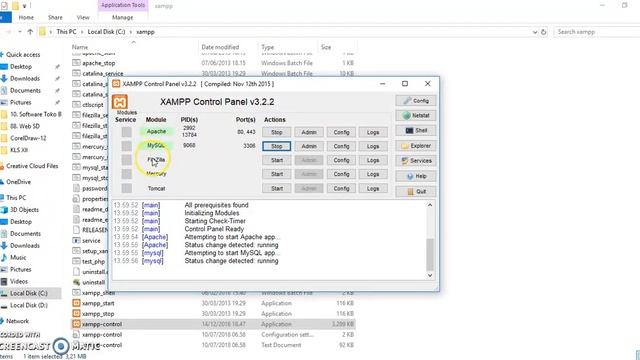Click XAMPP log scrollbar down arrow
The height and width of the screenshot is (360, 640).
tap(429, 275)
